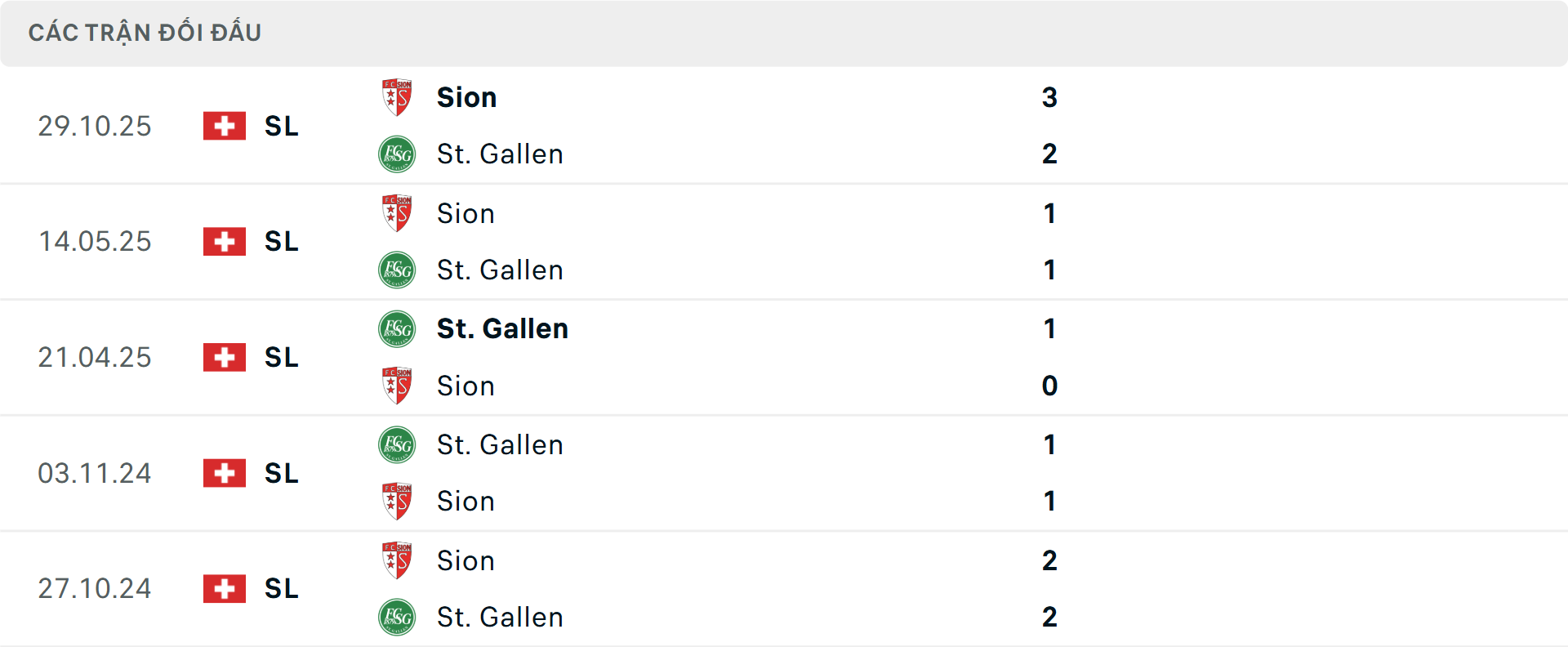Open the St. Gallen logo in the 21.04.25 match

pos(397,328)
